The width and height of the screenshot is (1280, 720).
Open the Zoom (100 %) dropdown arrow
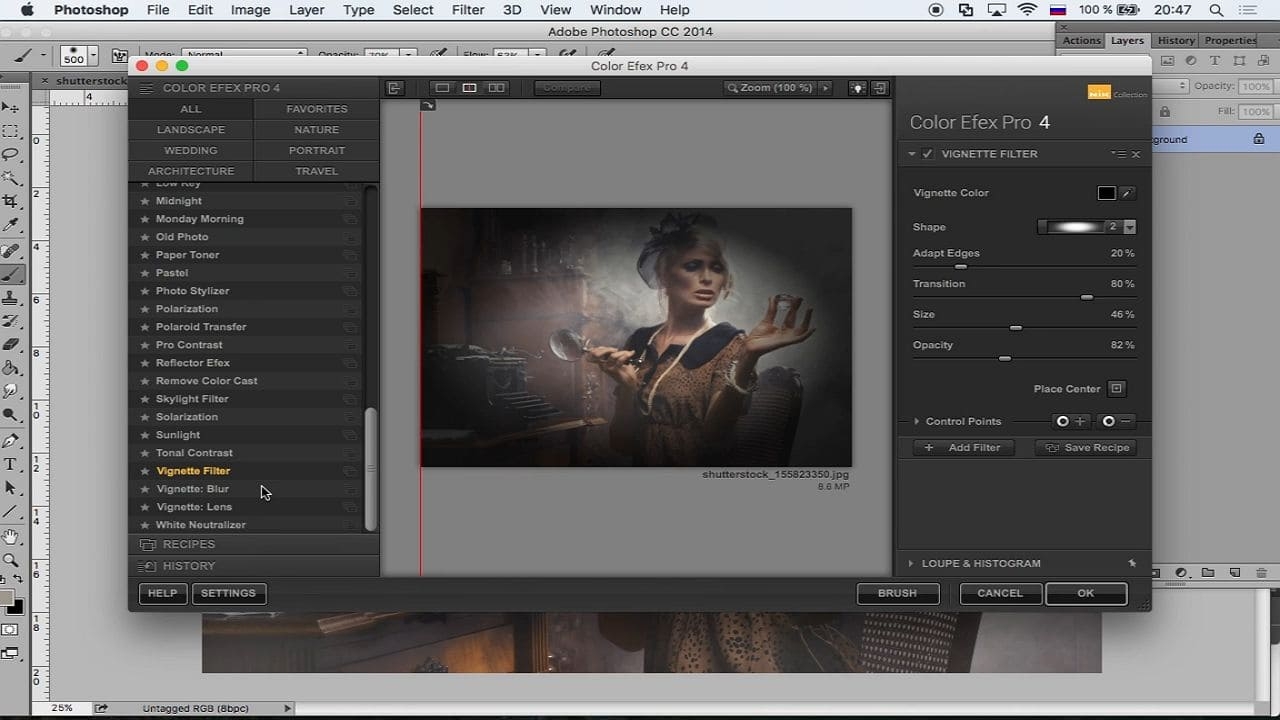[825, 88]
